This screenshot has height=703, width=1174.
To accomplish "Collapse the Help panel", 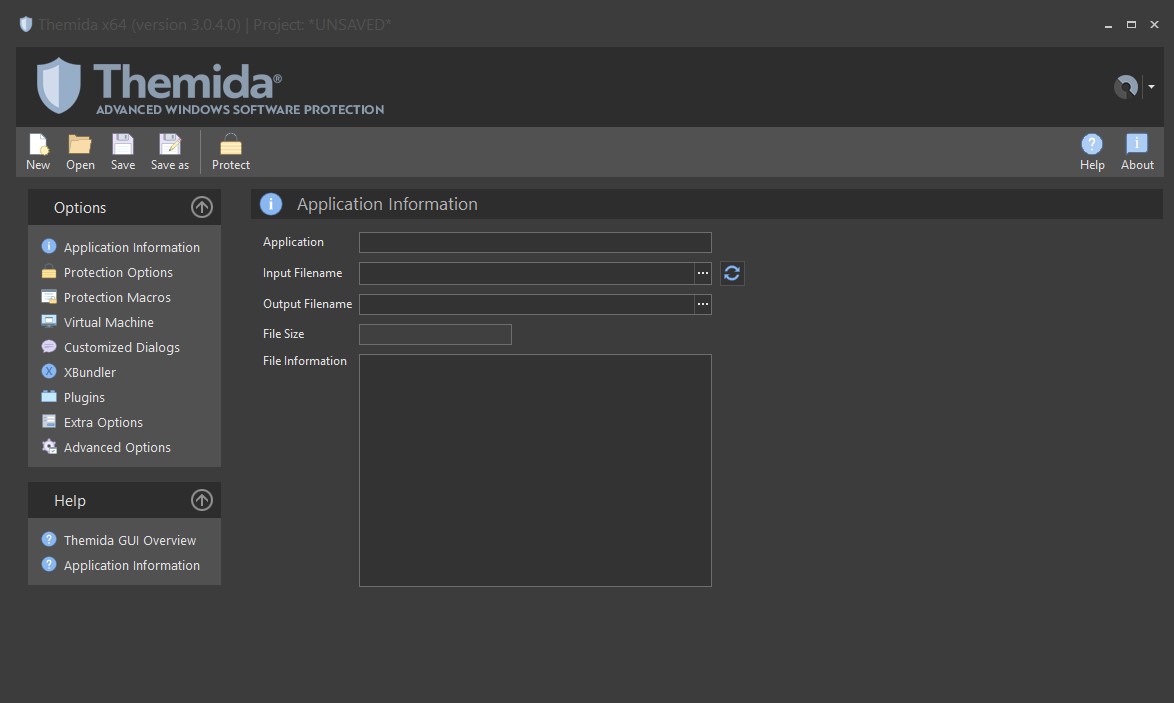I will 202,500.
